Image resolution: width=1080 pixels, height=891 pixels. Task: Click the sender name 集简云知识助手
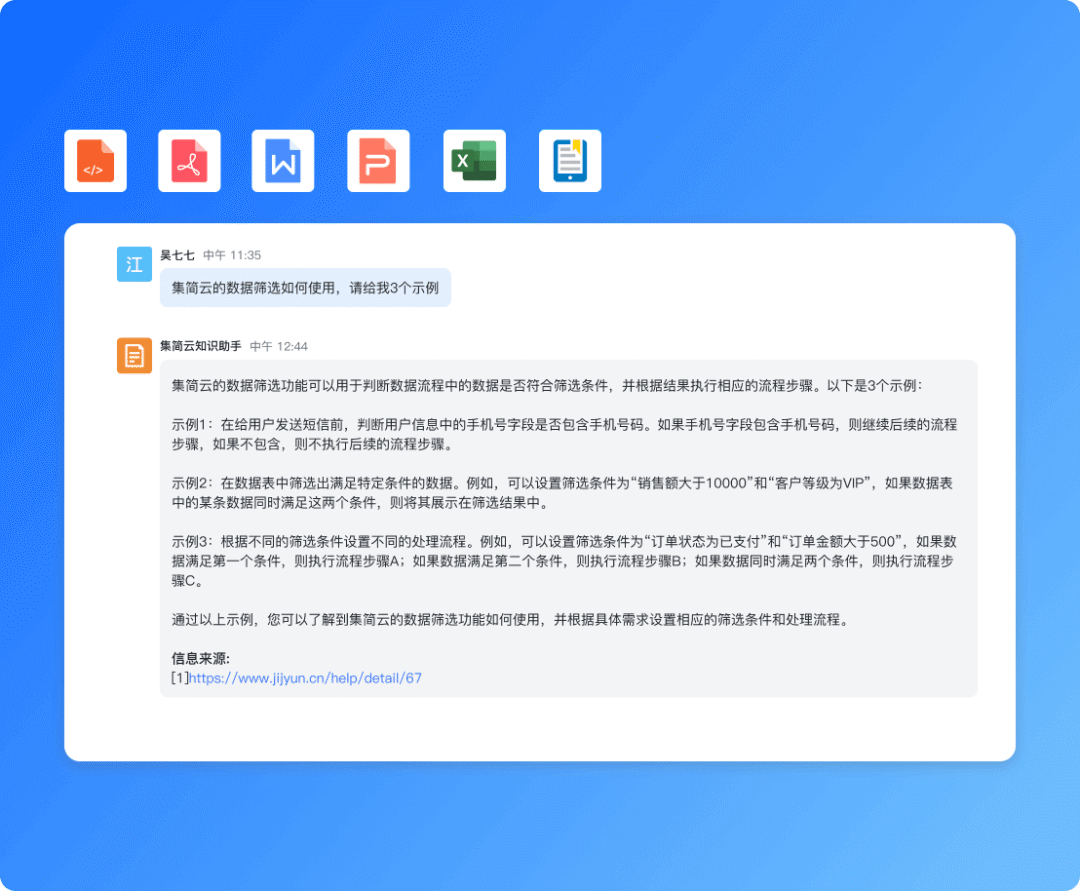coord(200,346)
